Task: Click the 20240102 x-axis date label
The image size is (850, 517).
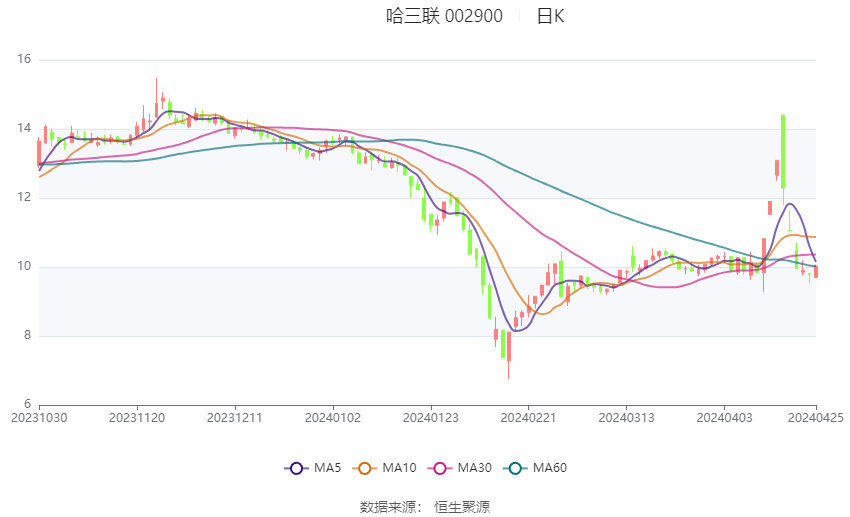Action: point(333,418)
